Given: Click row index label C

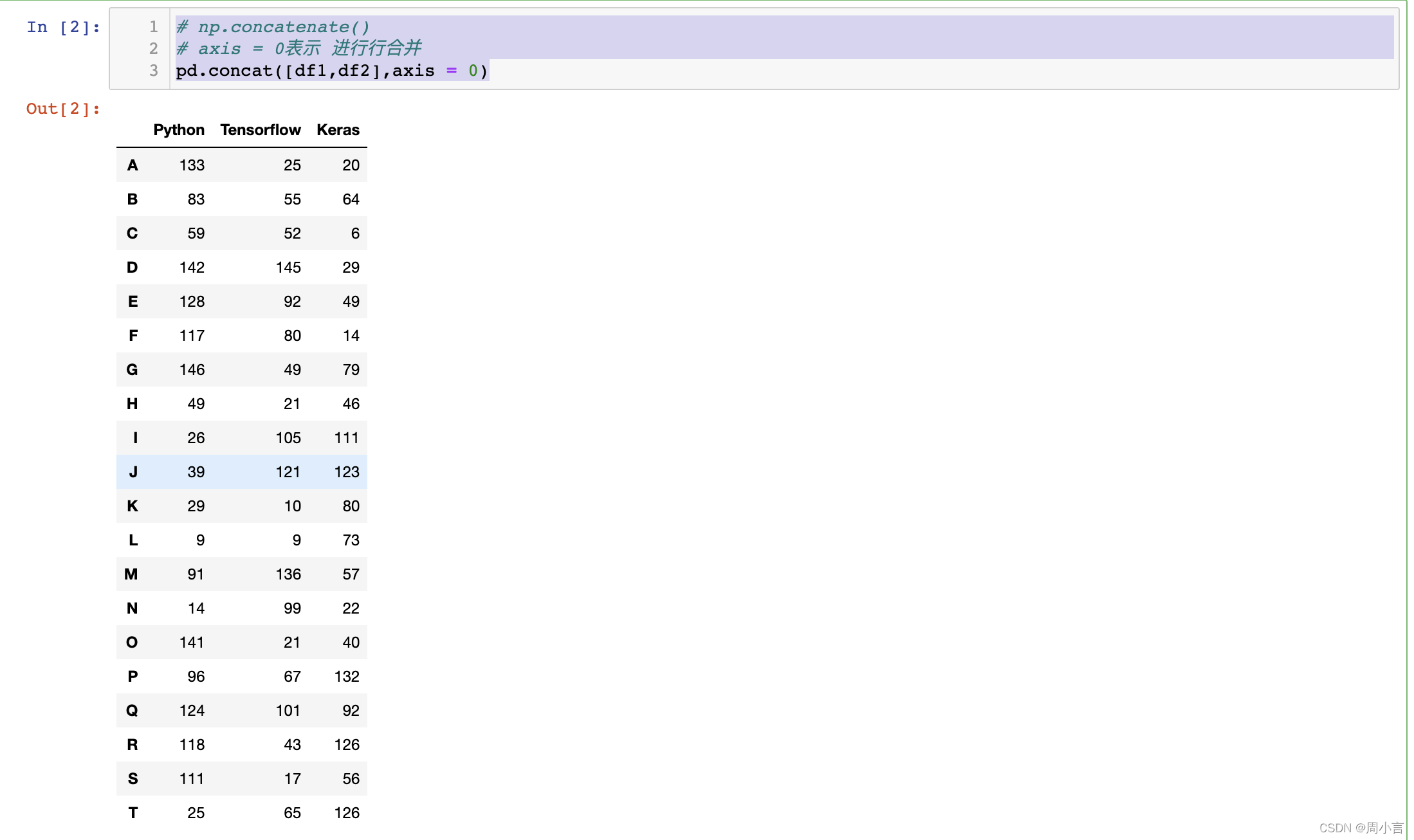Looking at the screenshot, I should click(133, 233).
